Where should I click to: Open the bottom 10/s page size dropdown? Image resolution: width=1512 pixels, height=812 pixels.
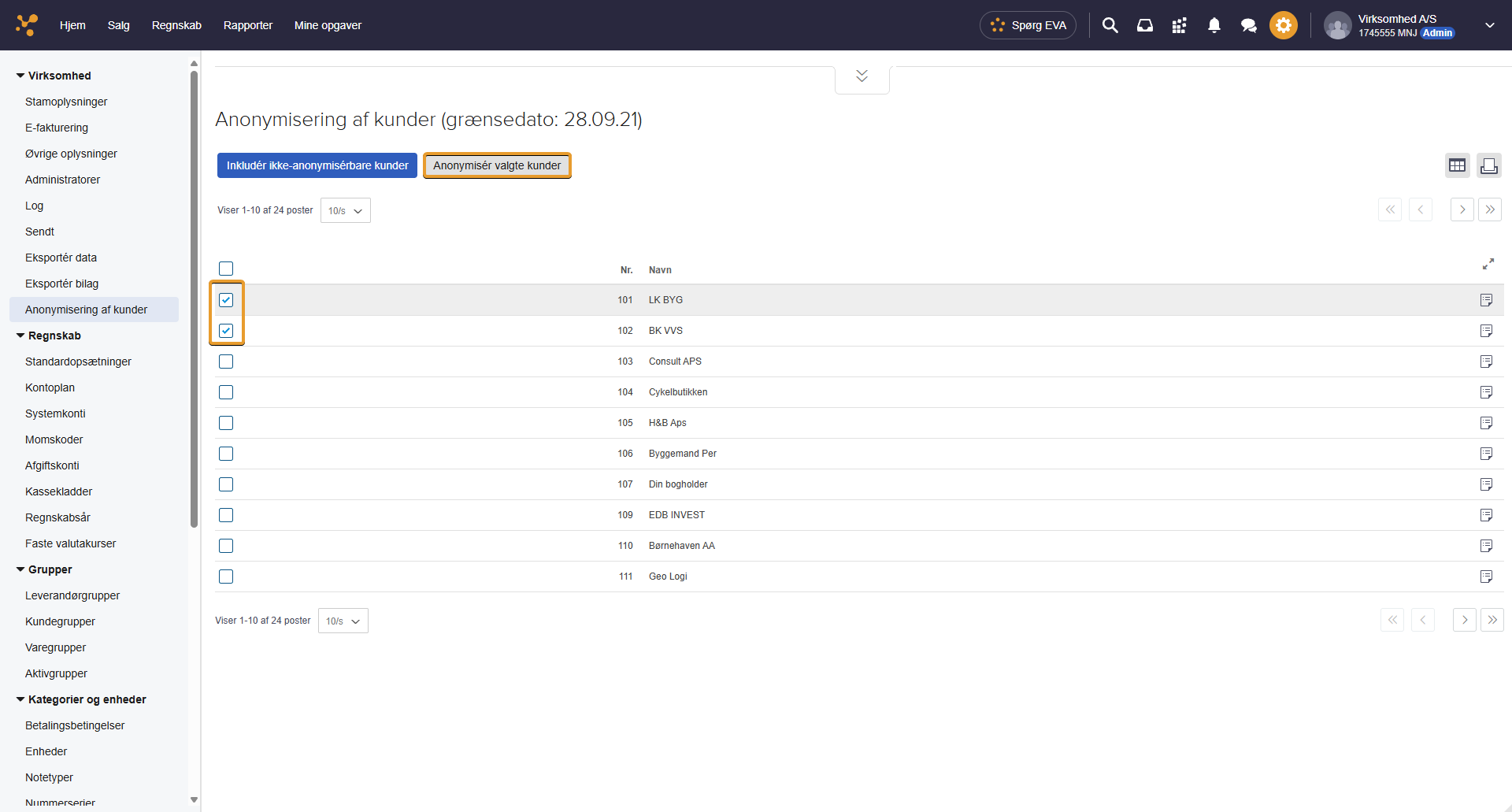[x=343, y=621]
